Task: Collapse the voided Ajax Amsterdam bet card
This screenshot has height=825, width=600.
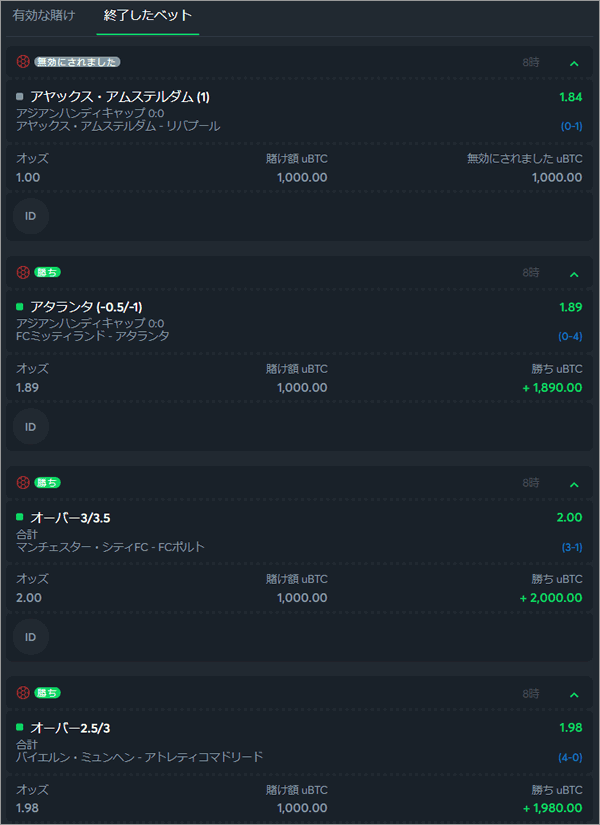Action: pos(574,64)
